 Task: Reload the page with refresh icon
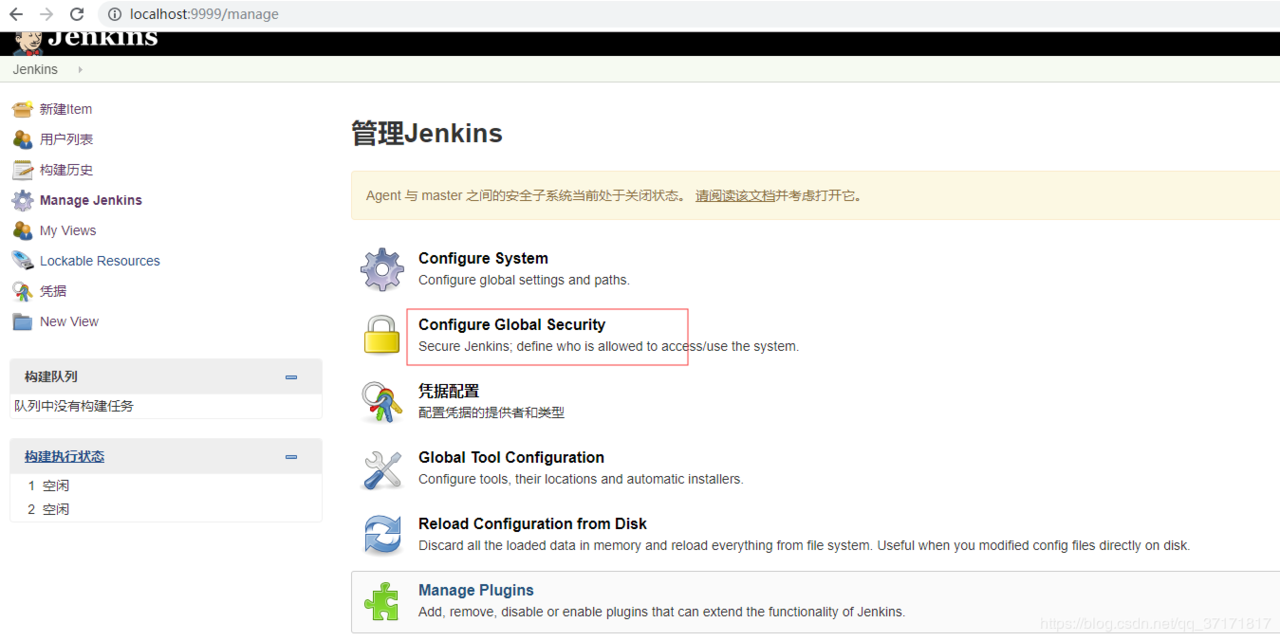pyautogui.click(x=77, y=14)
